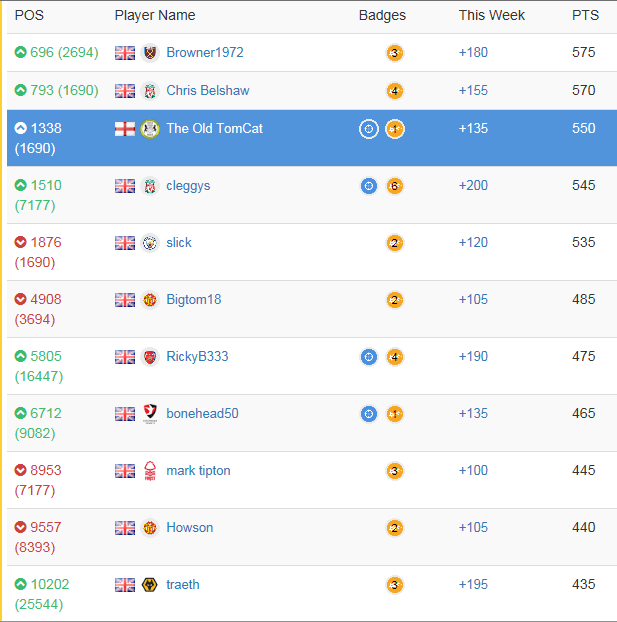Click the blue badge in bonehead50's row
This screenshot has width=617, height=622.
click(369, 414)
